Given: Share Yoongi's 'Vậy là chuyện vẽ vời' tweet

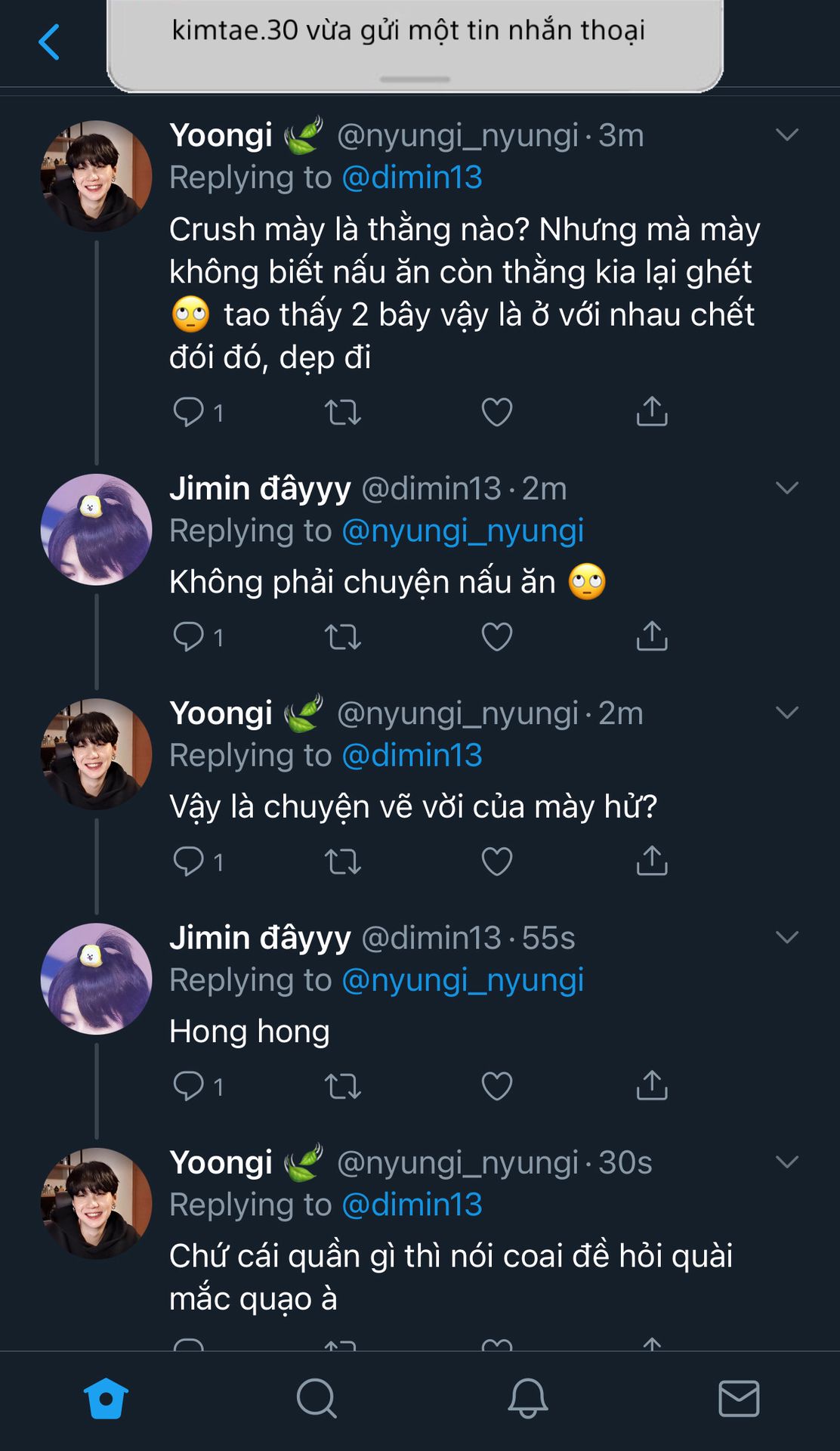Looking at the screenshot, I should click(x=652, y=861).
